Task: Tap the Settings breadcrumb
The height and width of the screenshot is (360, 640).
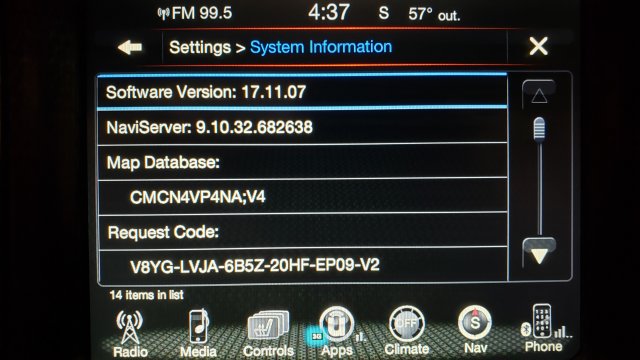Action: click(x=200, y=47)
